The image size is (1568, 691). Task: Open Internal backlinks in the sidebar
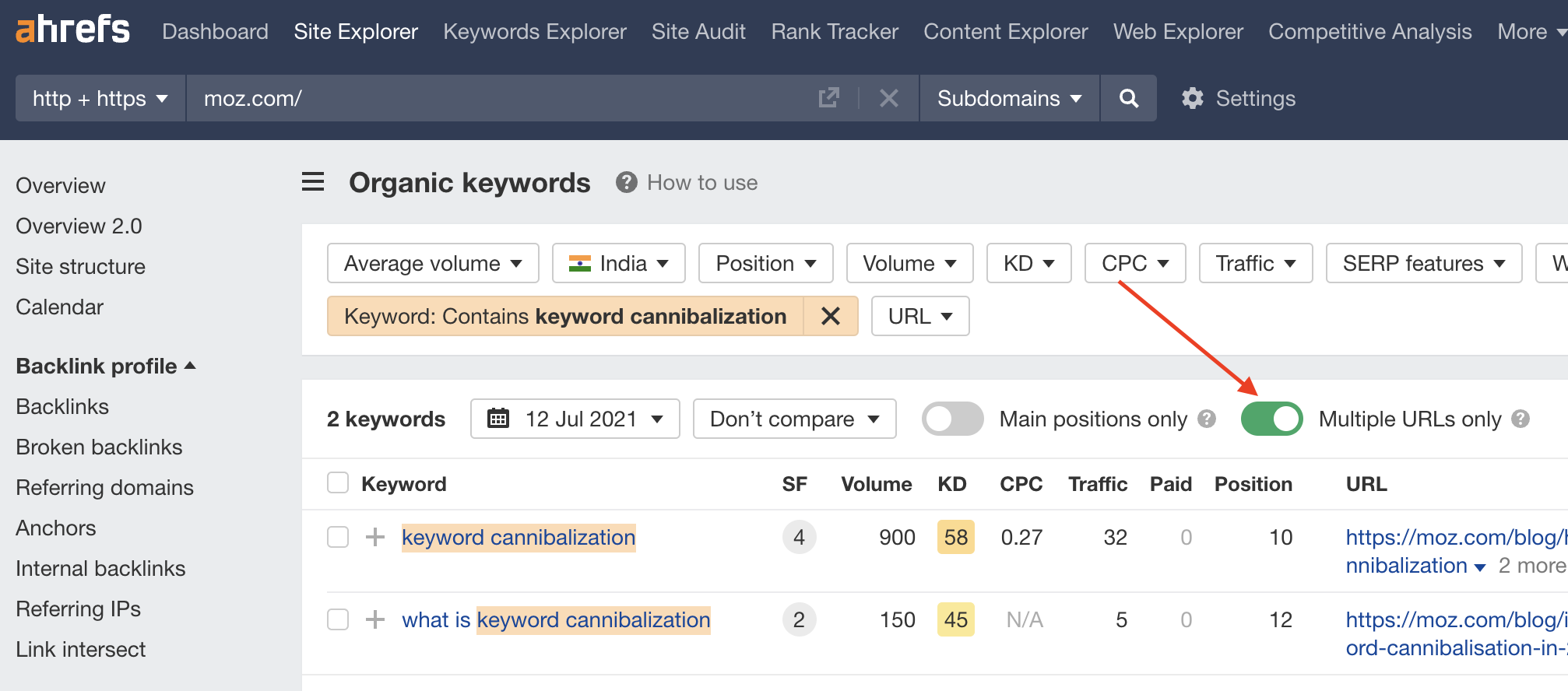pos(100,568)
